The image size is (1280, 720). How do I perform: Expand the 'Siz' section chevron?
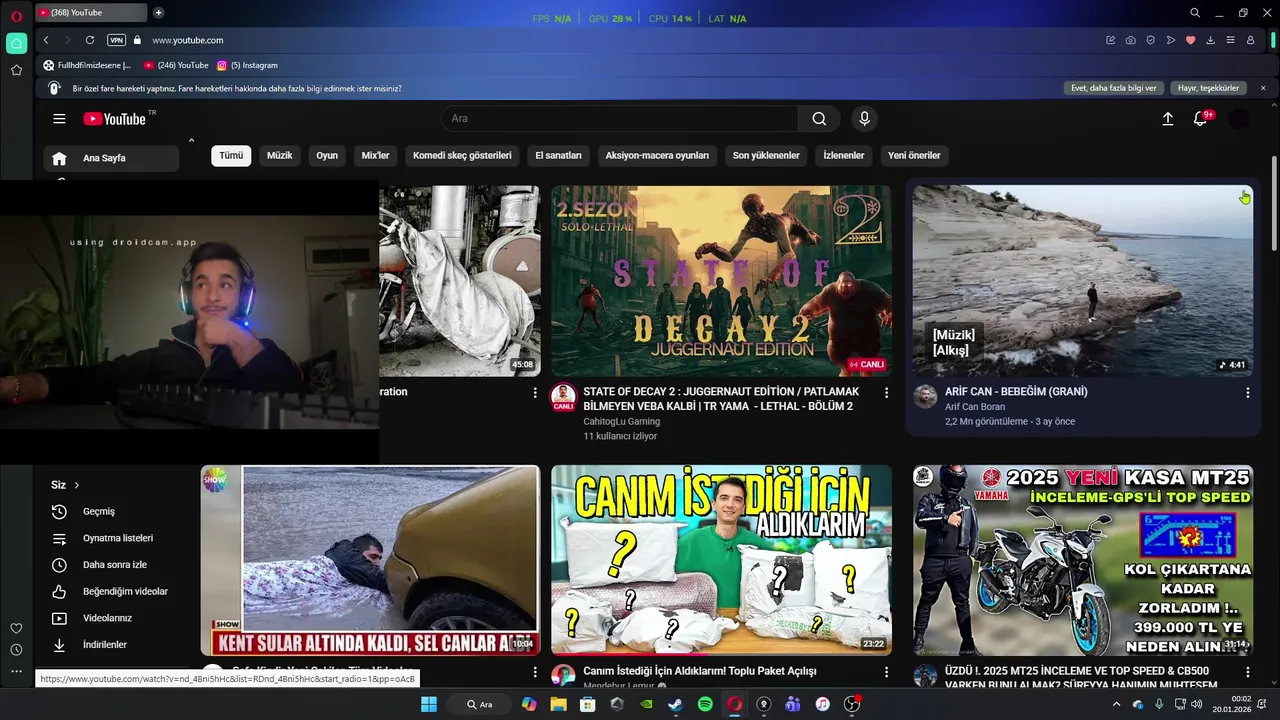point(76,485)
